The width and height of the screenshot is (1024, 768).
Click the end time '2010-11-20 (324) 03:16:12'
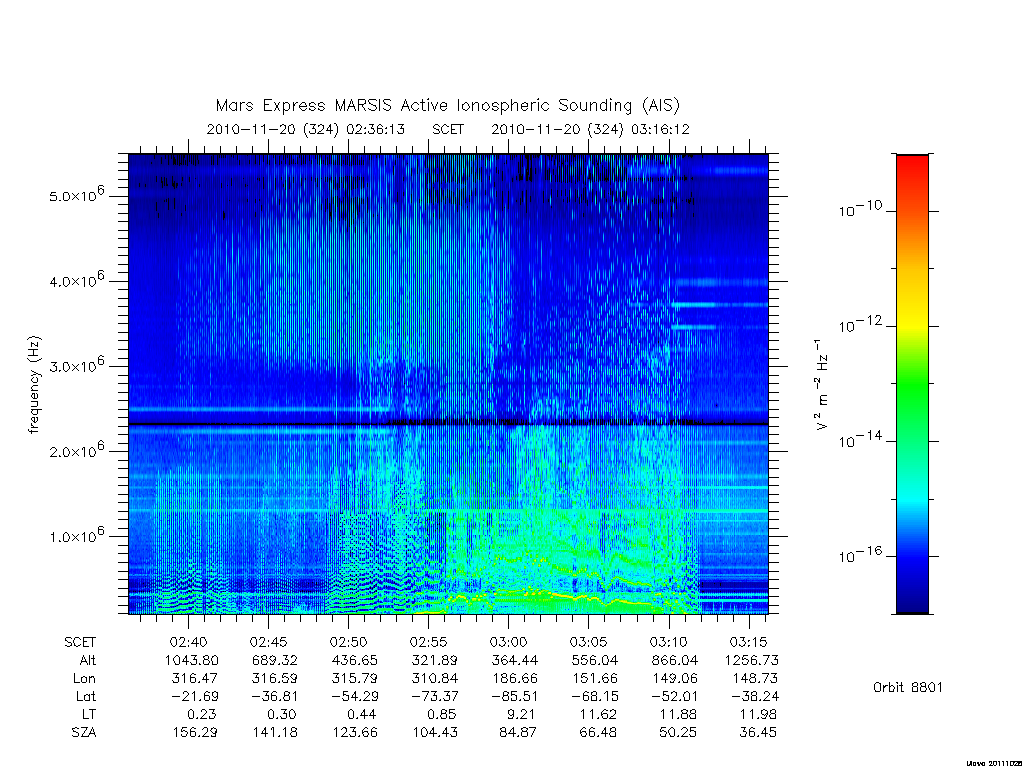pos(590,129)
